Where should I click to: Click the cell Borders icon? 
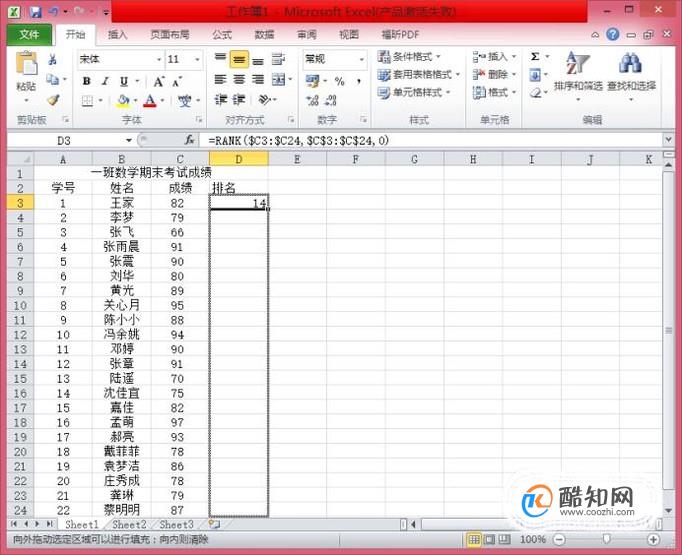pyautogui.click(x=87, y=101)
